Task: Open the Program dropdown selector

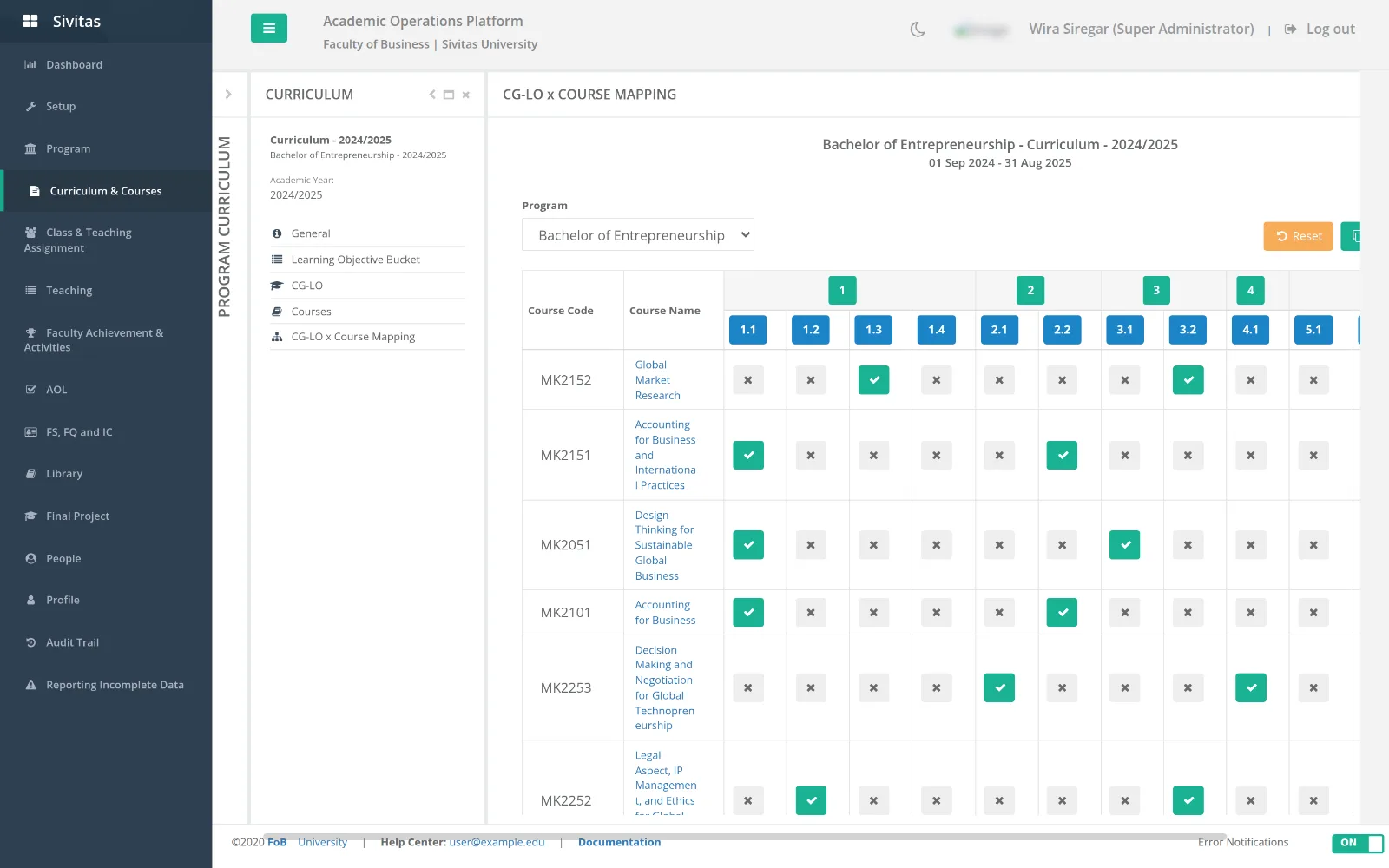Action: pos(638,235)
